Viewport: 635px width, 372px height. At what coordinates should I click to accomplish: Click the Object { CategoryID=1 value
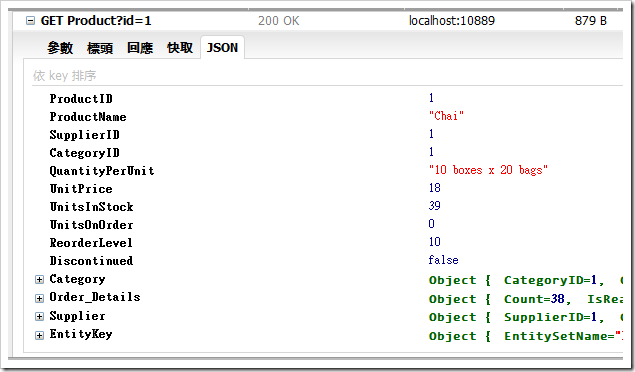point(526,280)
